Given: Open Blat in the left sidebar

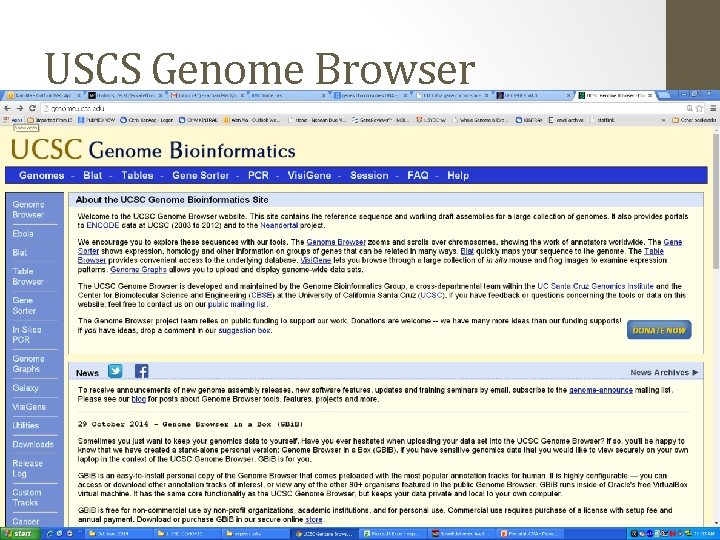Looking at the screenshot, I should (x=20, y=253).
